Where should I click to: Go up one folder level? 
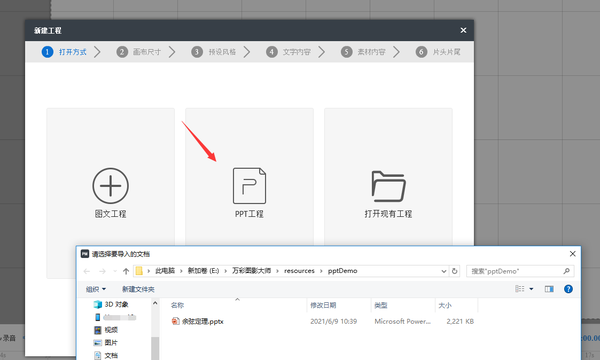click(126, 271)
